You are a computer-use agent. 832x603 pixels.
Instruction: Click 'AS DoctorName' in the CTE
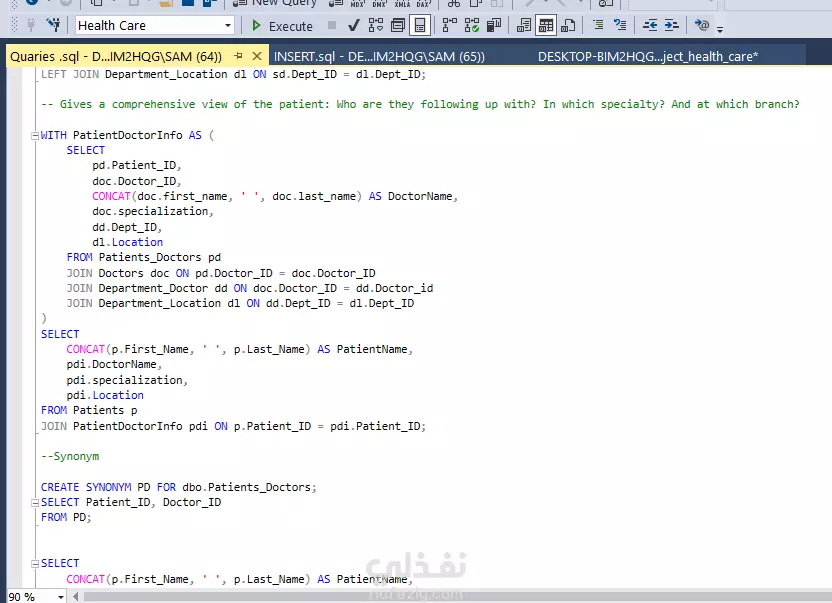tap(411, 196)
